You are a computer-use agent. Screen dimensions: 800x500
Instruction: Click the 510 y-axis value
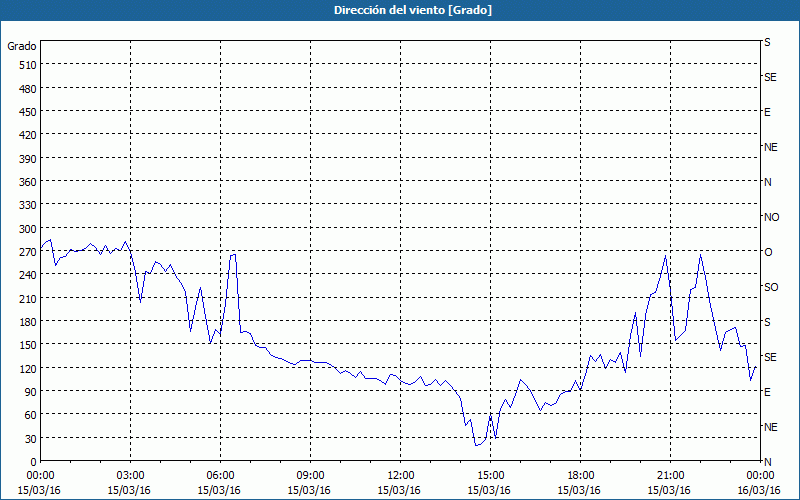pos(29,65)
